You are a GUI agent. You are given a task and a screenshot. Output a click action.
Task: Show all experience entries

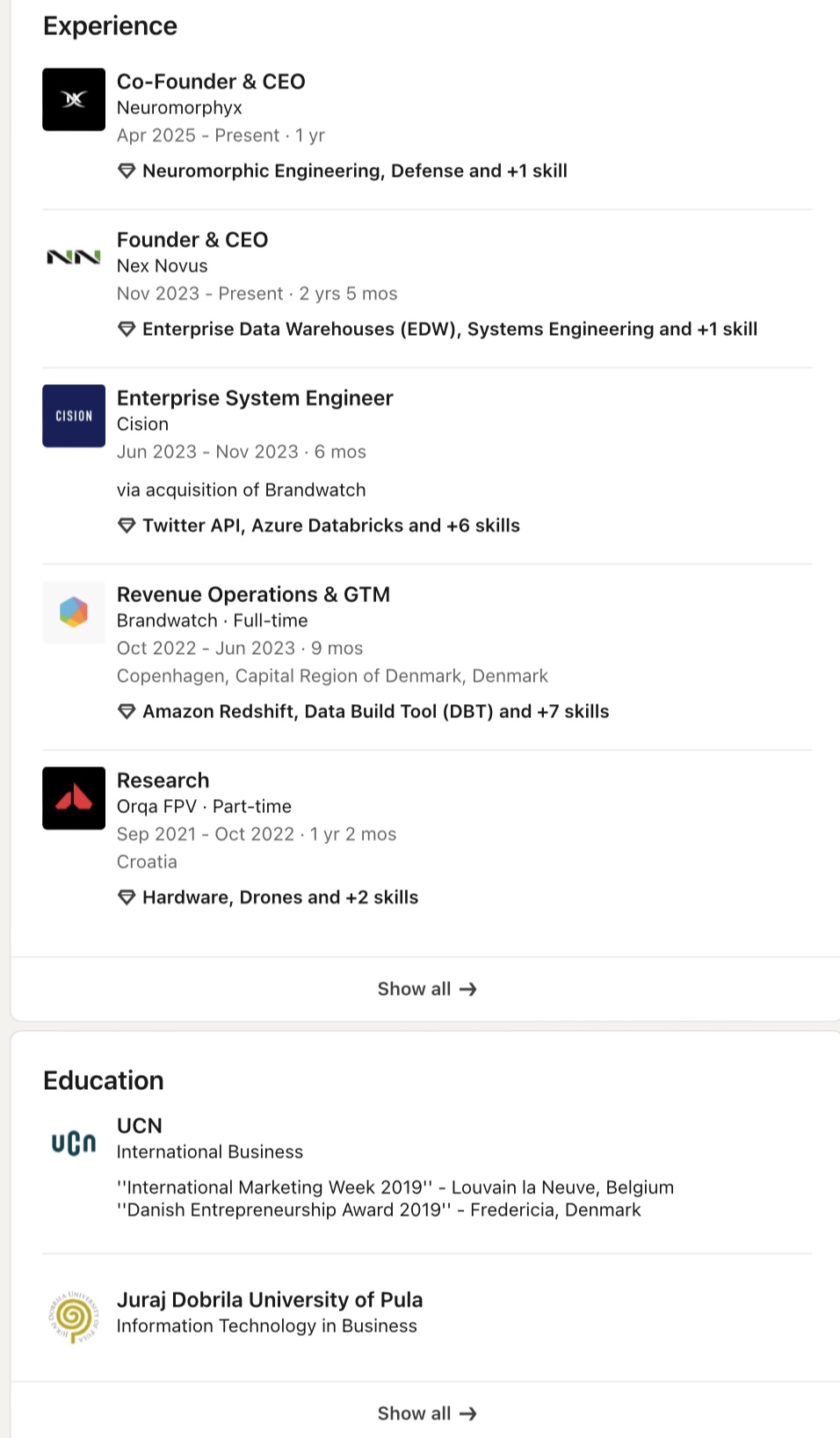pyautogui.click(x=427, y=989)
